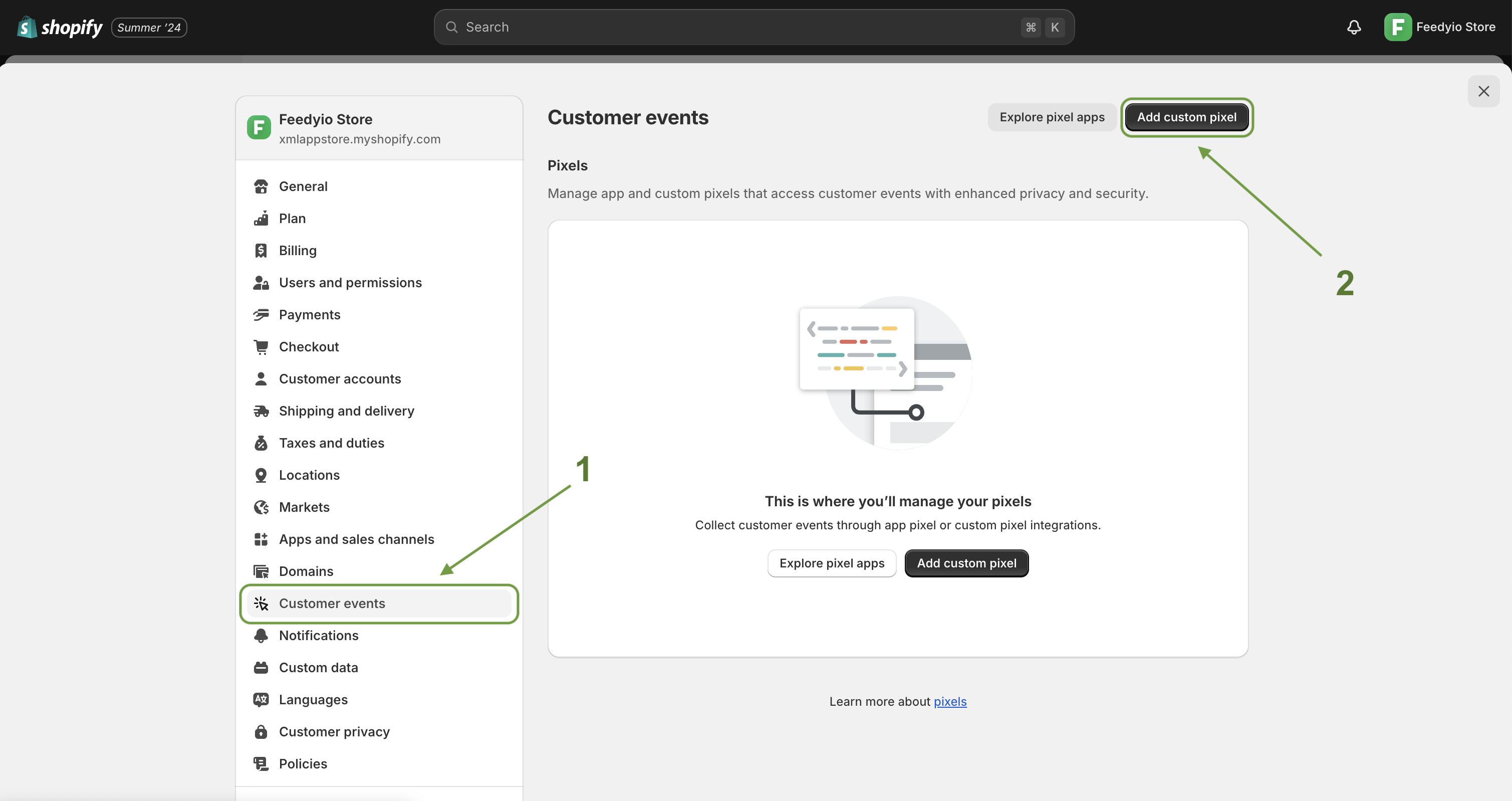Open Languages settings
The height and width of the screenshot is (801, 1512).
[x=379, y=699]
